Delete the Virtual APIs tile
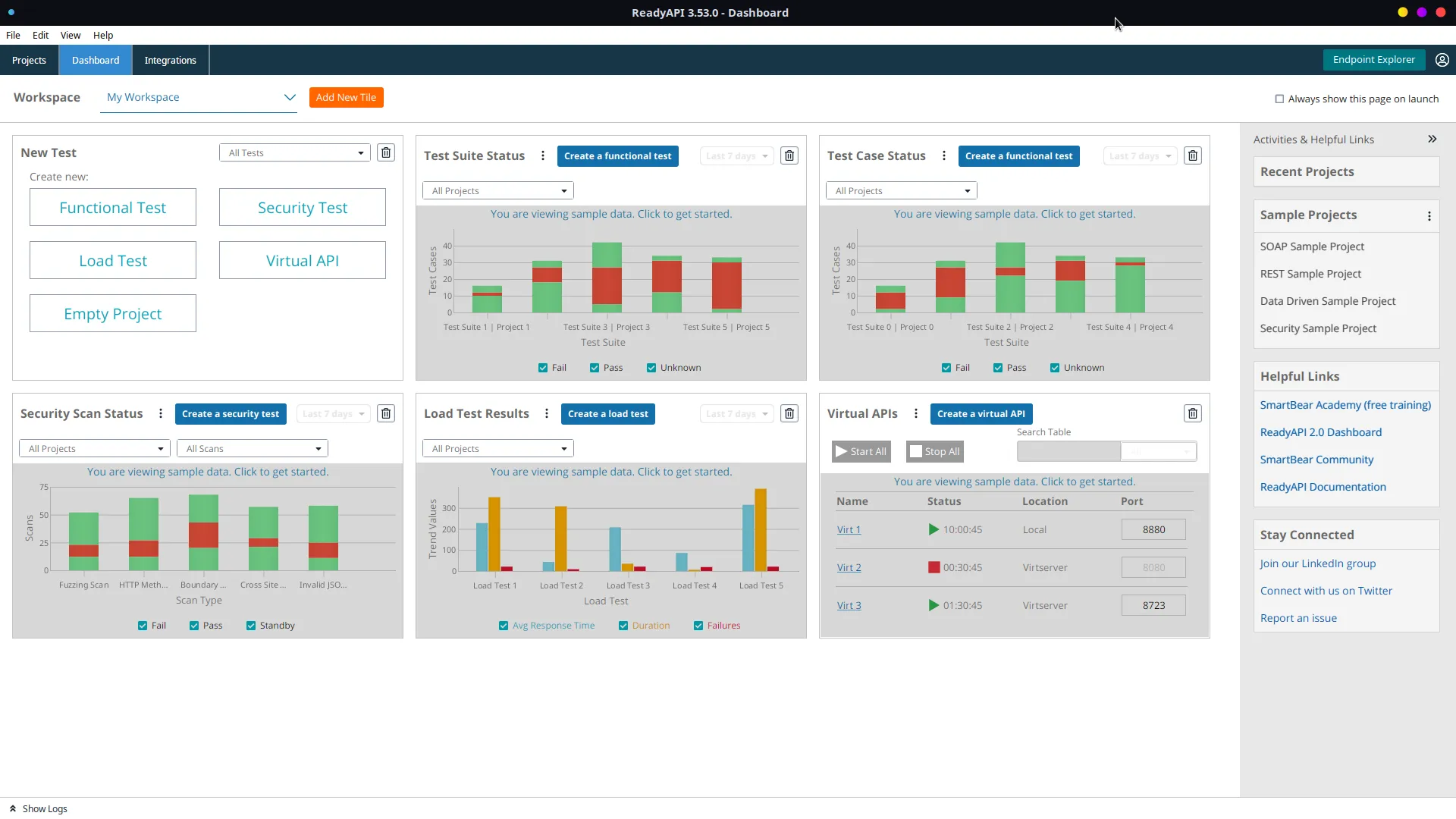1456x819 pixels. (x=1192, y=413)
